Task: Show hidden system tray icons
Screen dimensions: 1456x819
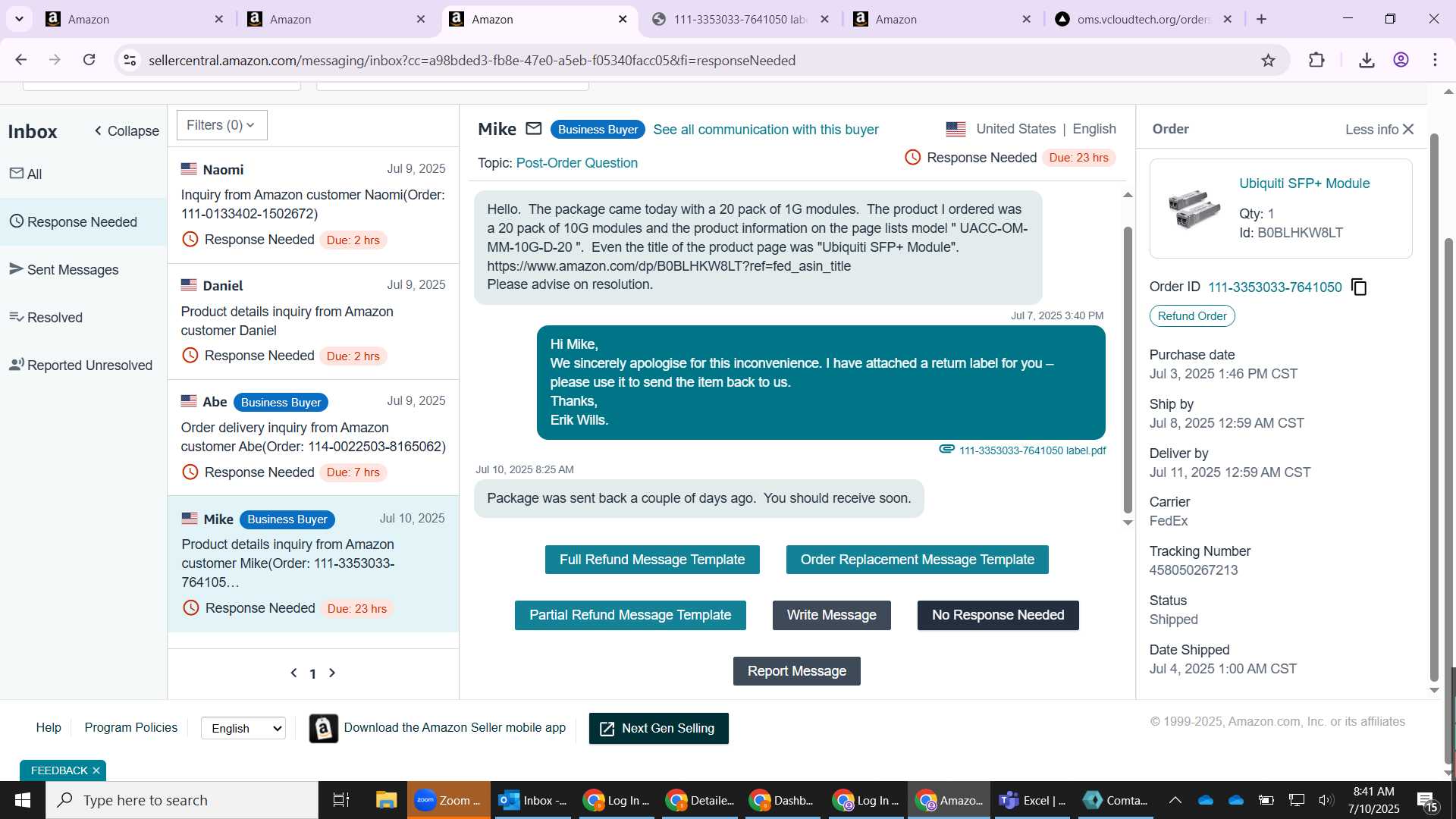Action: (1175, 800)
